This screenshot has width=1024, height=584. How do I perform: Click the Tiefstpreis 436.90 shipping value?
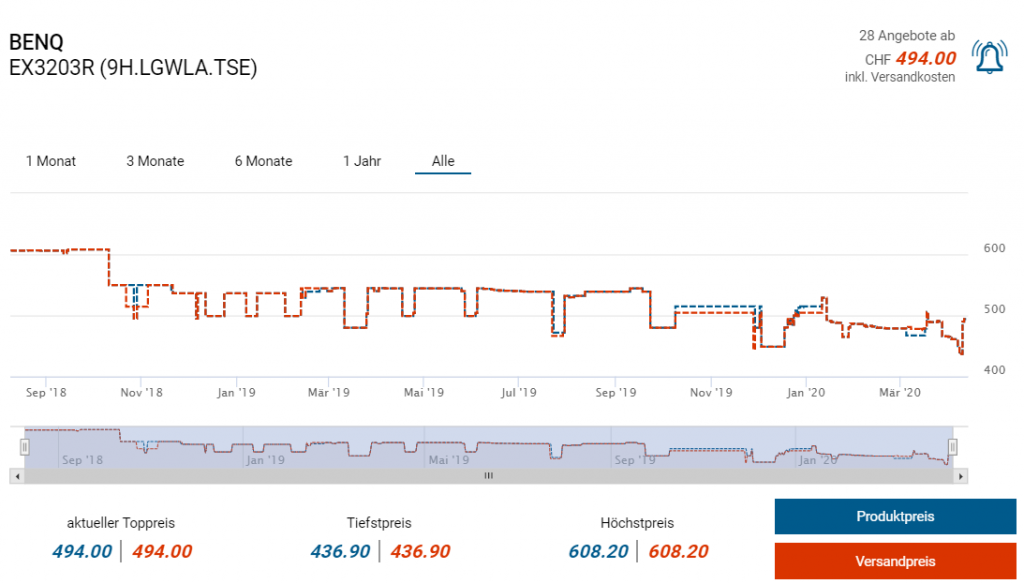coord(420,551)
